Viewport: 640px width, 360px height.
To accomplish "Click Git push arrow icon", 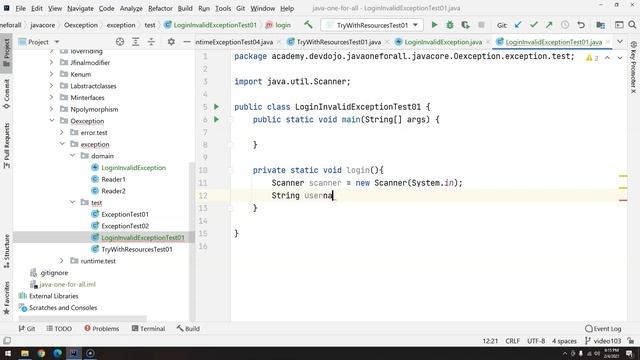I will tap(549, 25).
